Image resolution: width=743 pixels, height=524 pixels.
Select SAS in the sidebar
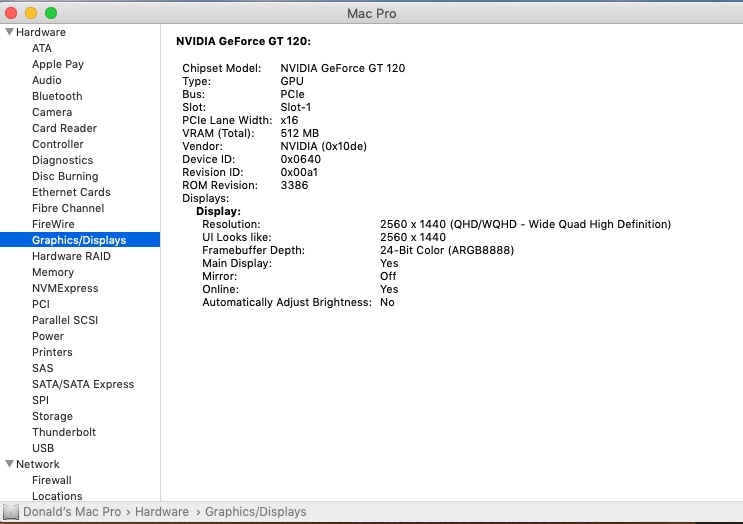43,368
